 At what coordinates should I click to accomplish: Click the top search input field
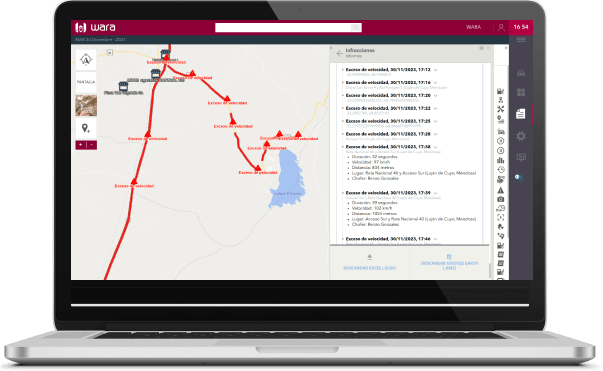(x=283, y=27)
